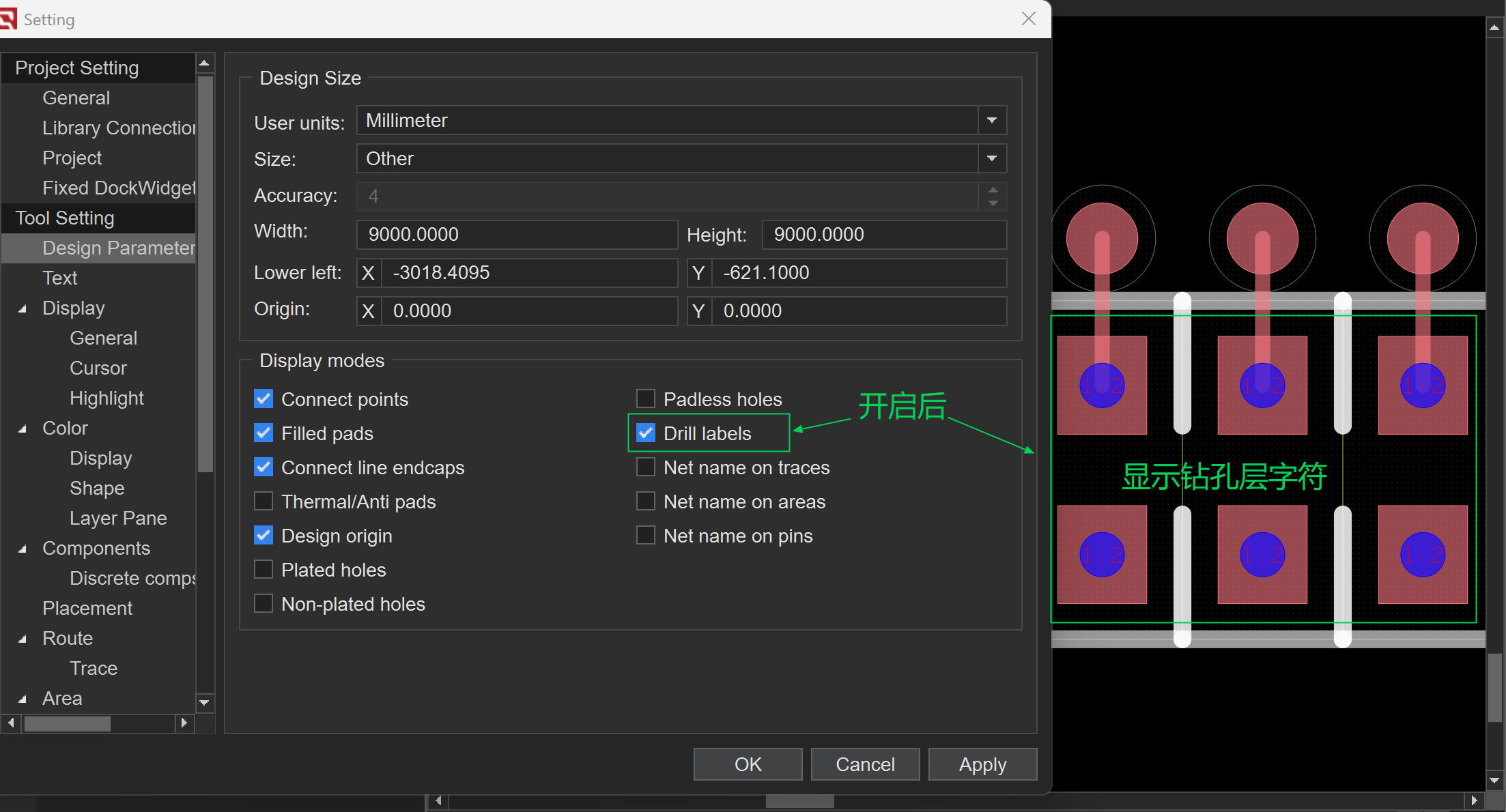This screenshot has height=812, width=1506.
Task: Click the OK button
Action: [748, 764]
